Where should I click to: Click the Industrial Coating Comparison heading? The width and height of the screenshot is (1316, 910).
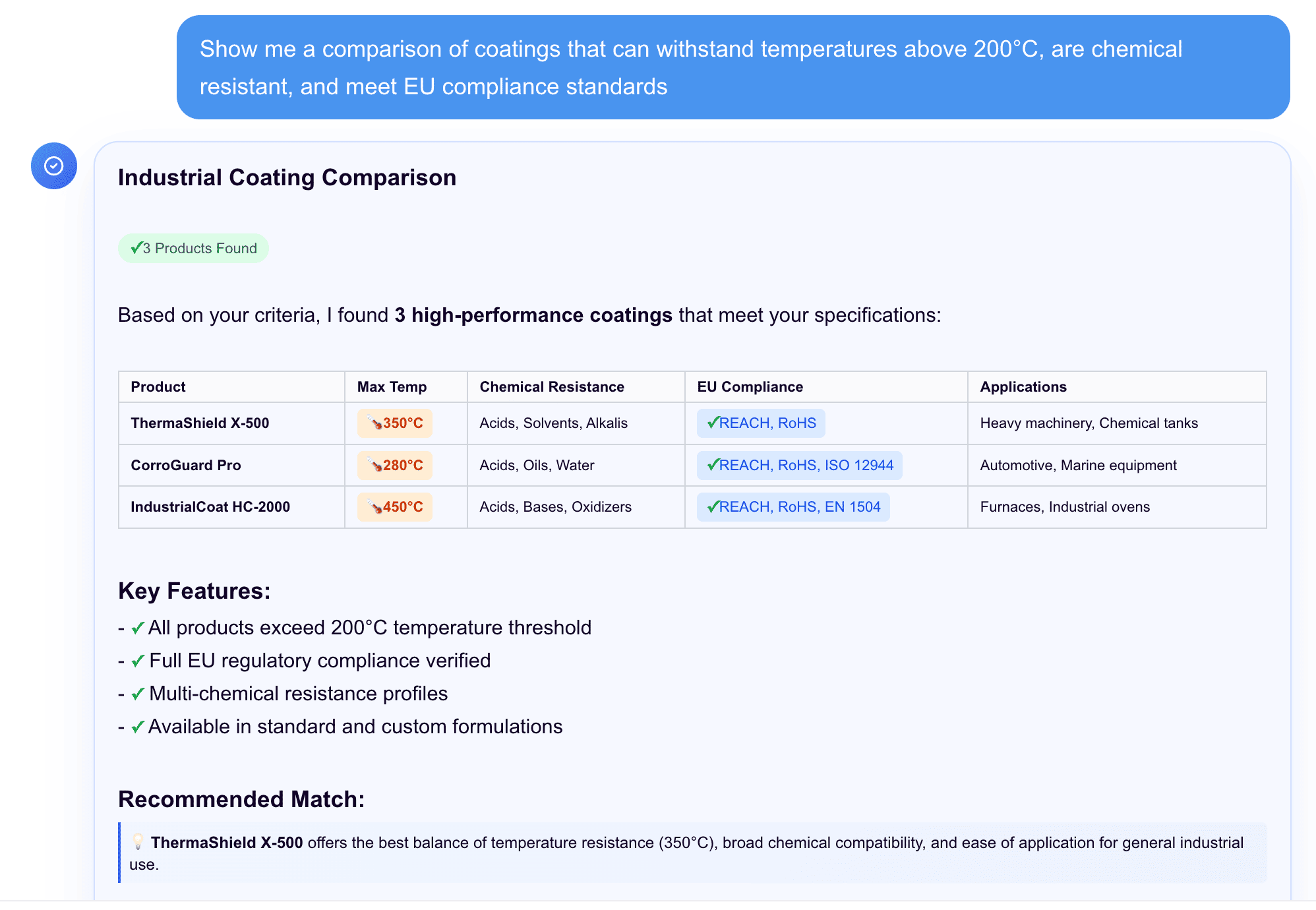point(287,178)
